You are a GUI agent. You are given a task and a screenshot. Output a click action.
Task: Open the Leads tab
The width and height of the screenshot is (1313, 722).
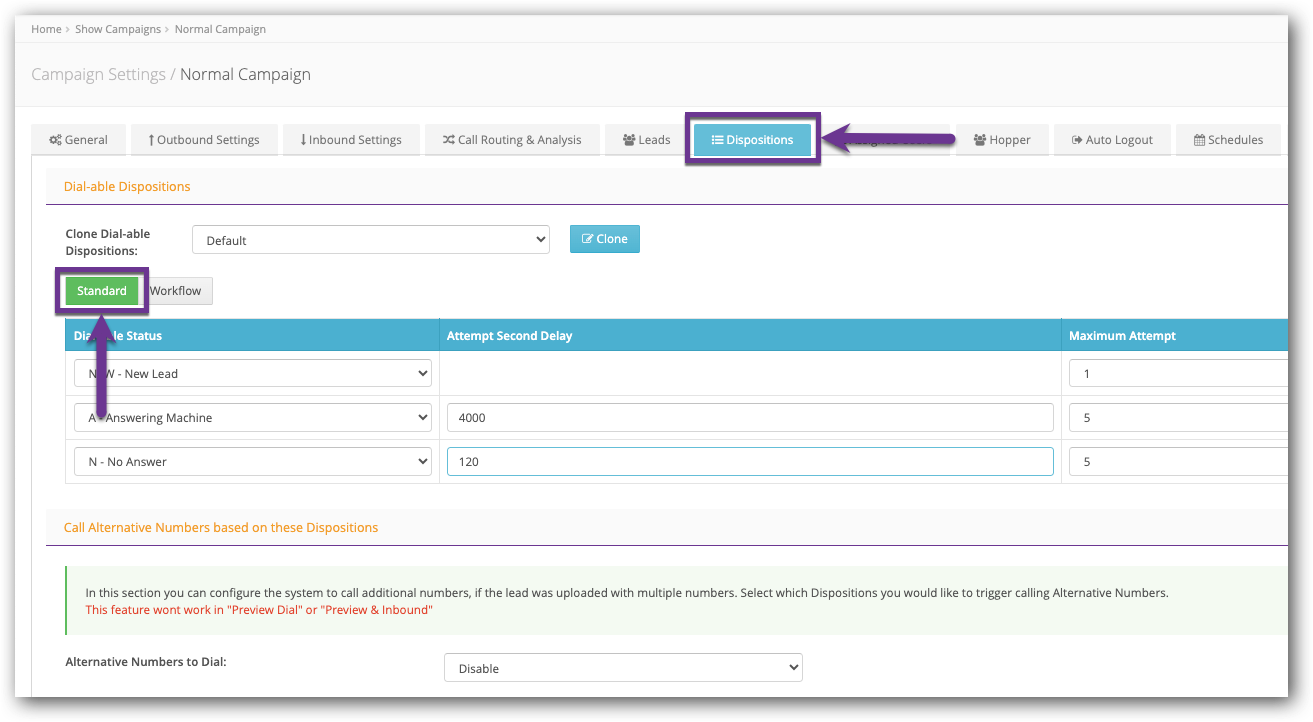tap(646, 140)
